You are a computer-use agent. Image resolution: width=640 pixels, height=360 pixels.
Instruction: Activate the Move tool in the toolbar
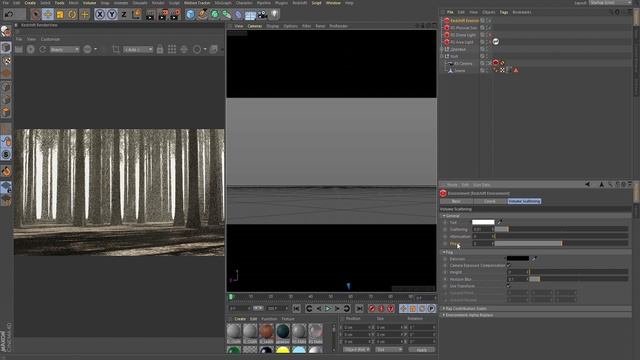(x=48, y=15)
